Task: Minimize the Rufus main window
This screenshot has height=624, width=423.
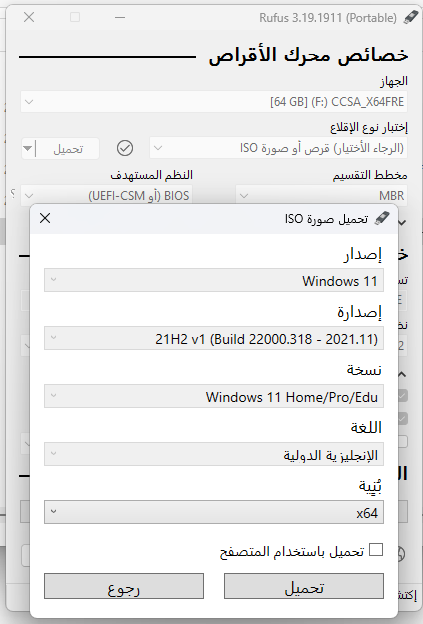Action: click(120, 17)
